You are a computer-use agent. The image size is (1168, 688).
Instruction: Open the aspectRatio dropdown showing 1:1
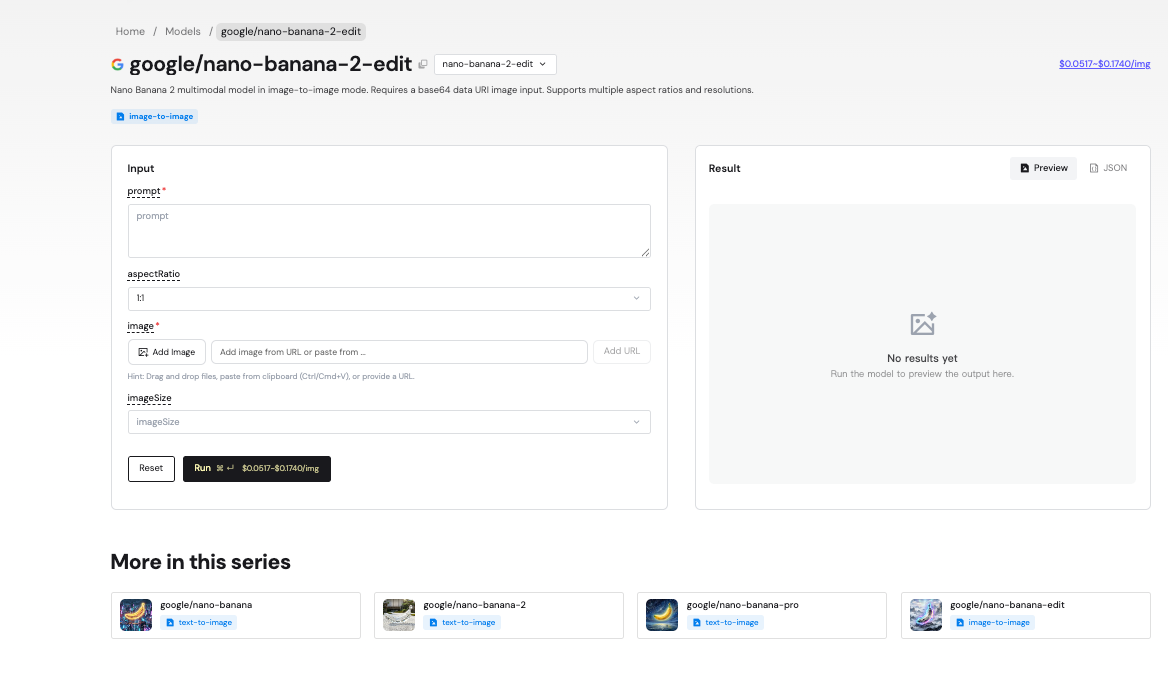click(x=389, y=299)
